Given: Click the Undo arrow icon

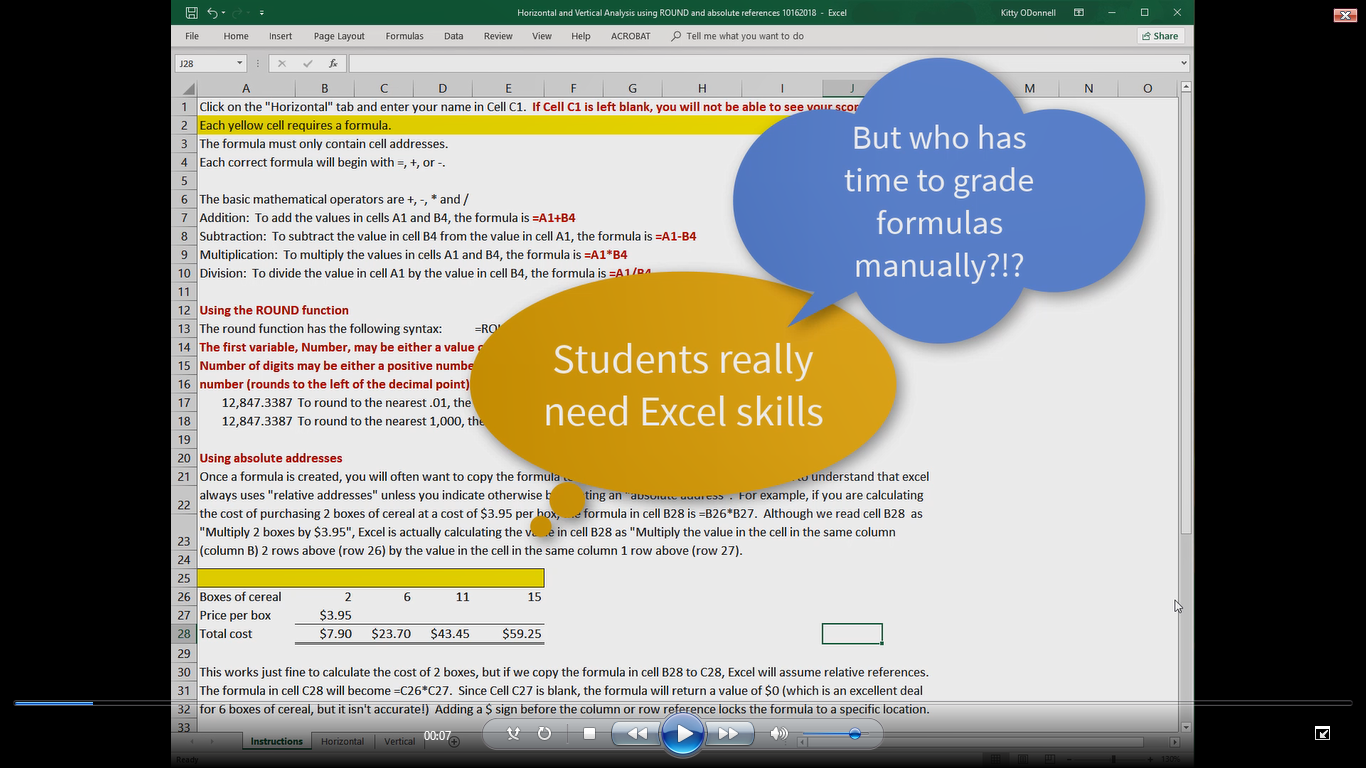Looking at the screenshot, I should click(x=212, y=13).
